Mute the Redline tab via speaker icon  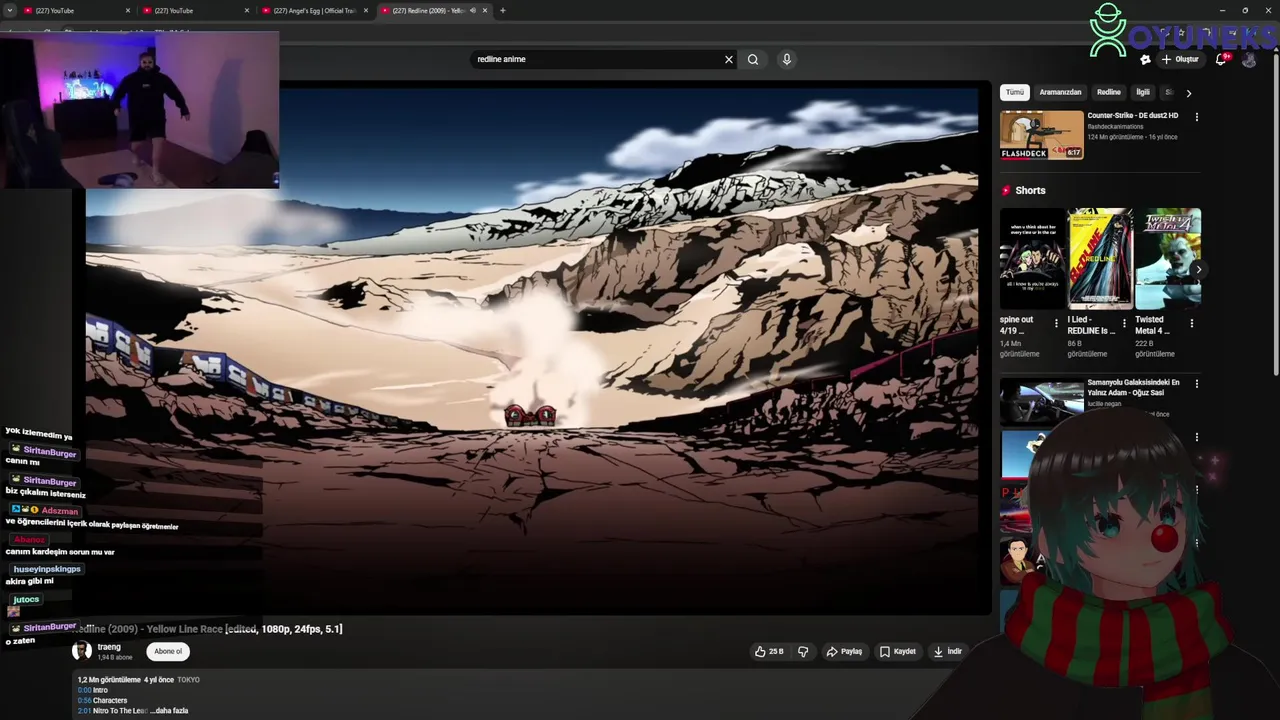tap(473, 10)
